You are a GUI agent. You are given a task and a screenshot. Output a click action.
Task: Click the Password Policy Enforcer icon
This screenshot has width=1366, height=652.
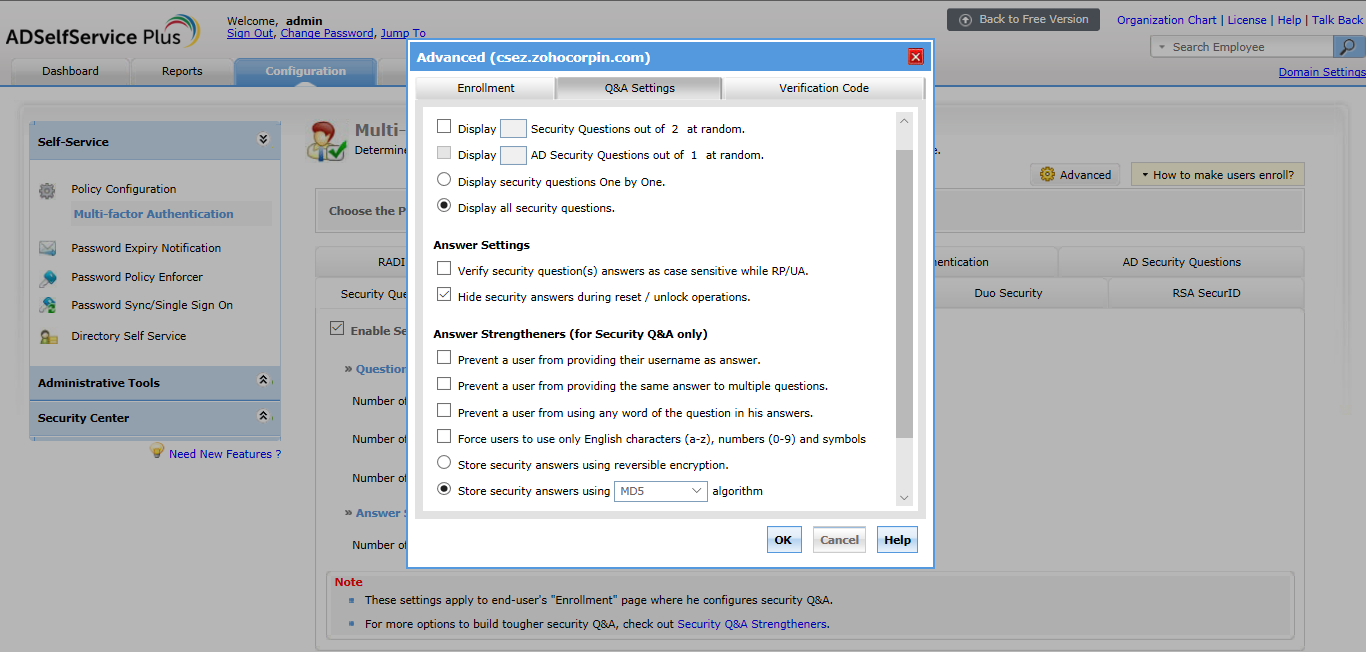click(47, 277)
